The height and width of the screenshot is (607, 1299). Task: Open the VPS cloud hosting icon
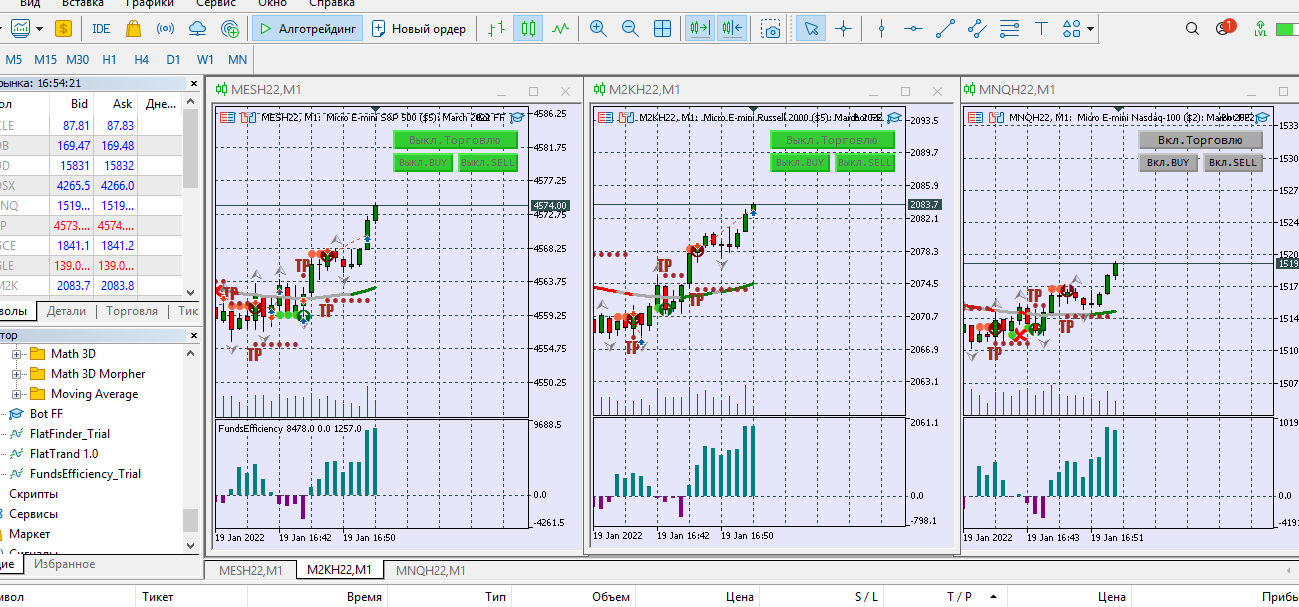[198, 29]
